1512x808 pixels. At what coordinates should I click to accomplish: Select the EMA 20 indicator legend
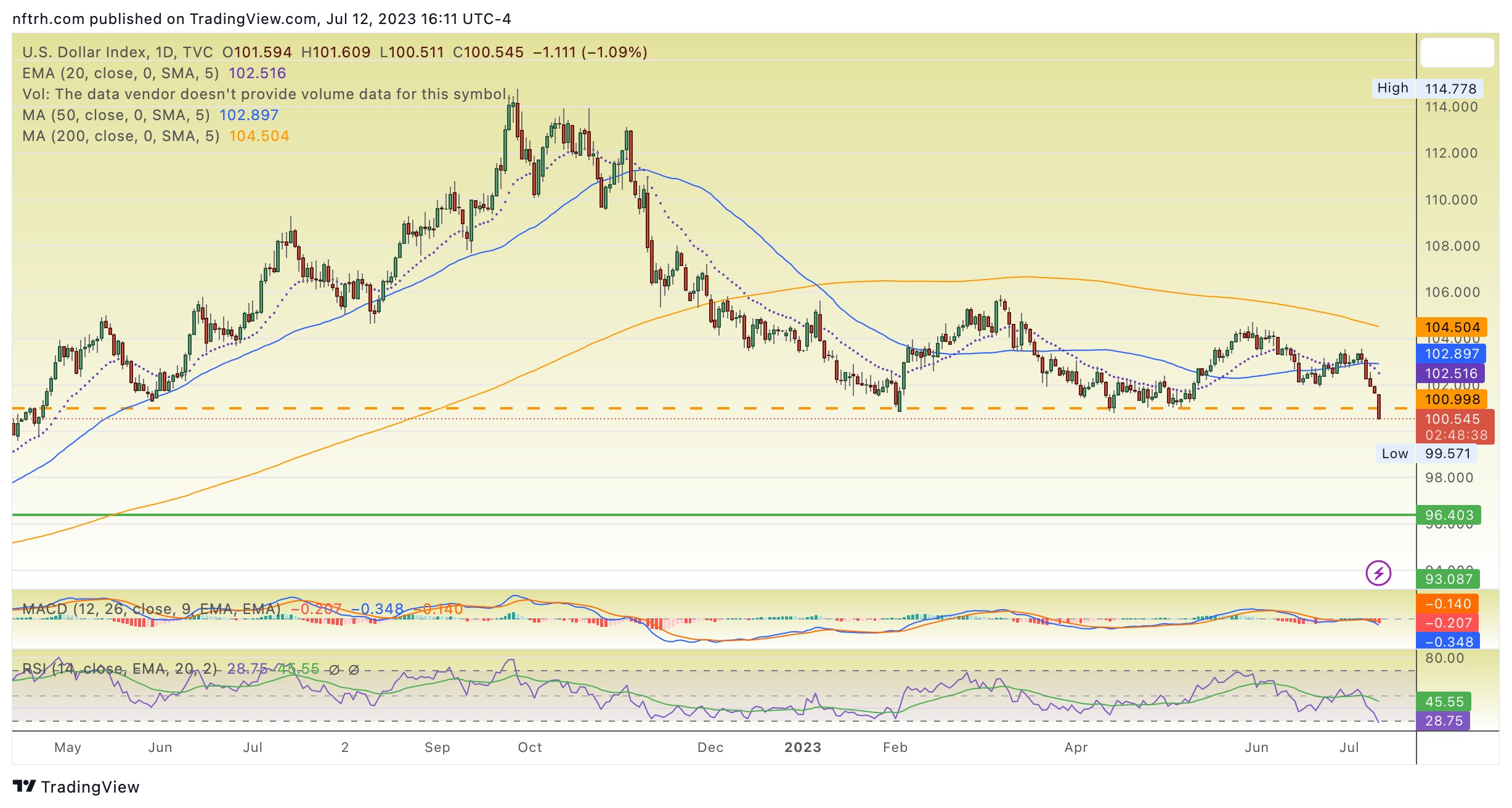(121, 73)
